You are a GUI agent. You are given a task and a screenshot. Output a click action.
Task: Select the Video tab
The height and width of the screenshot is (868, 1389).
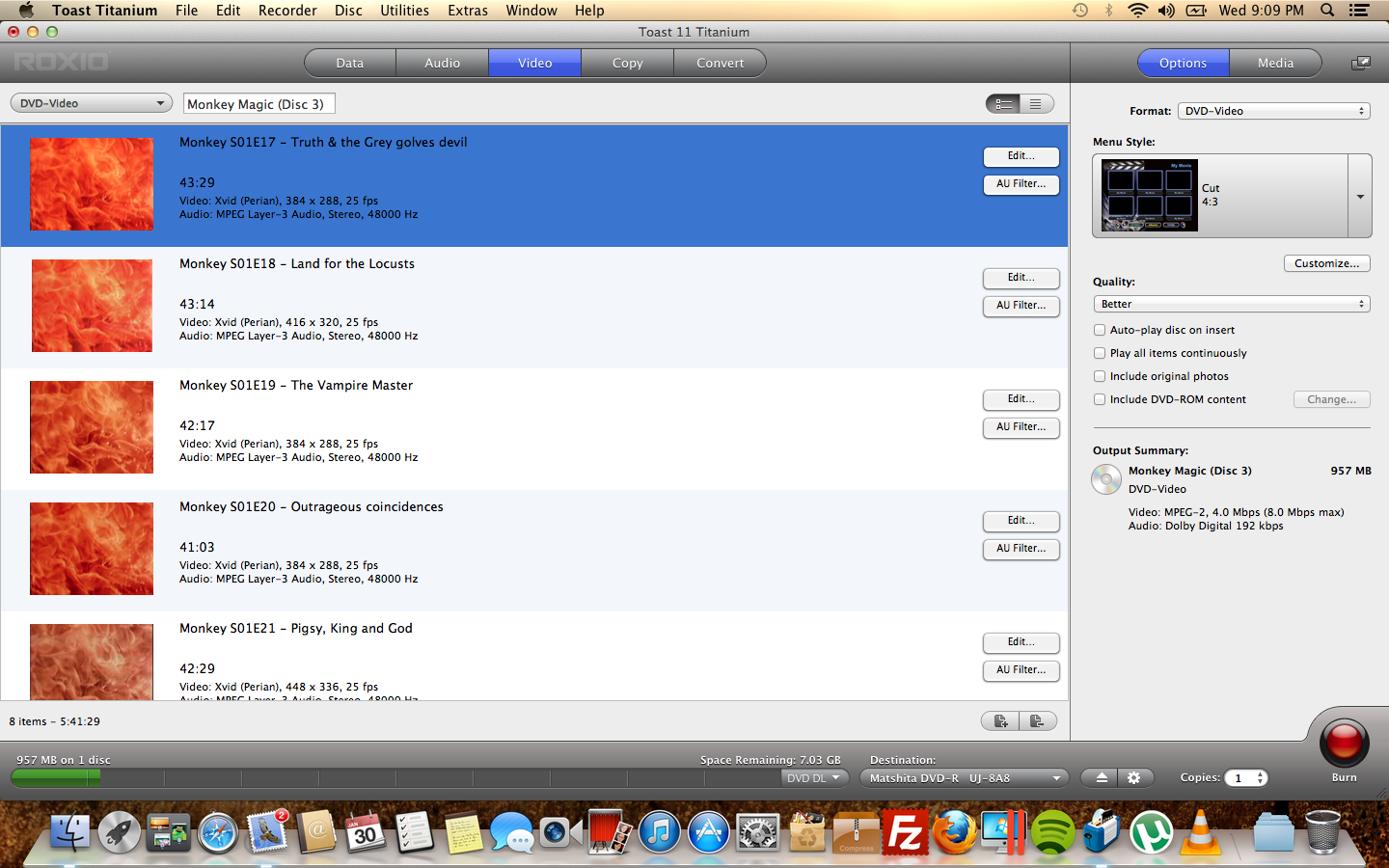tap(534, 63)
